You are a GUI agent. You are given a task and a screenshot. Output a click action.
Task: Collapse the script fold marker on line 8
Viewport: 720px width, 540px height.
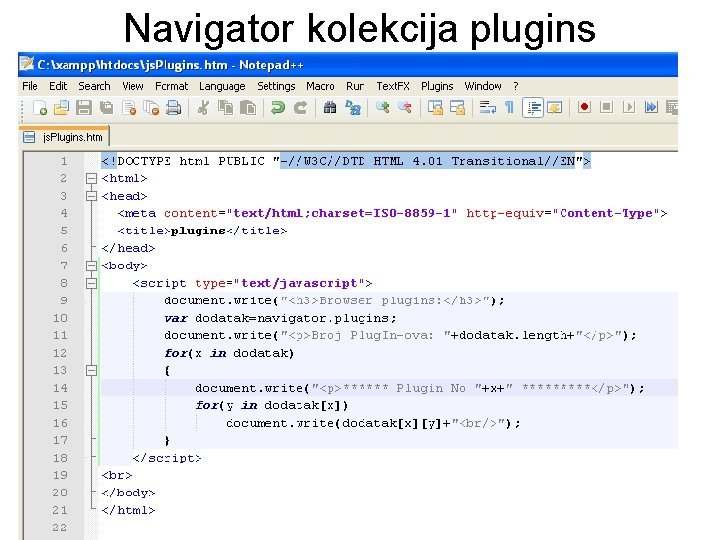[x=91, y=283]
